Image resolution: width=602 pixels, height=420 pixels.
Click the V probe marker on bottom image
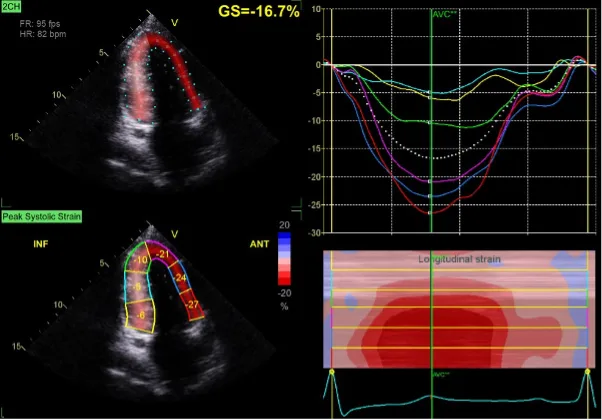[x=174, y=234]
